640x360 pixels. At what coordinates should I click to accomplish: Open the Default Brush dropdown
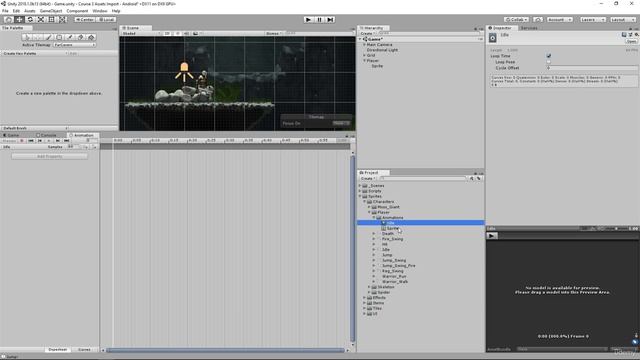coord(35,128)
